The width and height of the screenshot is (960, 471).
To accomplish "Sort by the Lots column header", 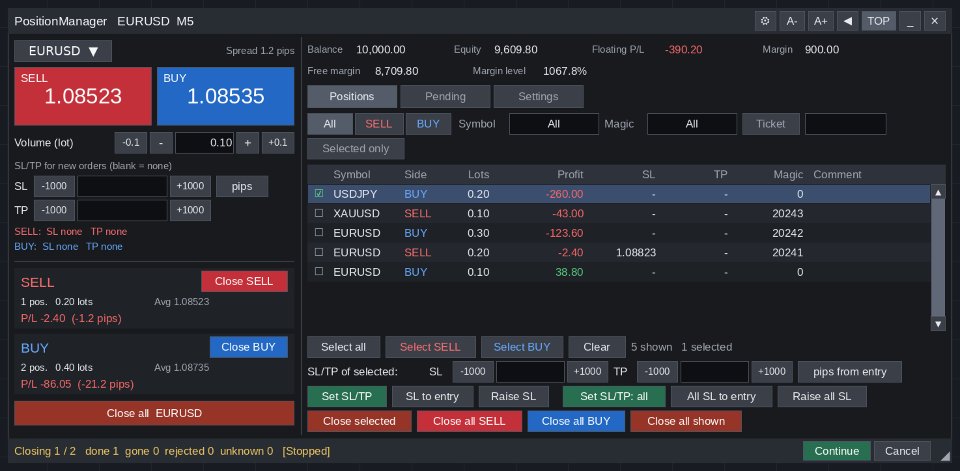I will (x=478, y=175).
